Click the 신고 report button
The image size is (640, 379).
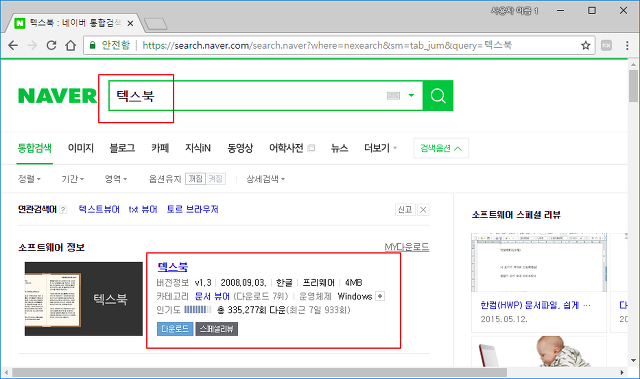click(x=405, y=210)
